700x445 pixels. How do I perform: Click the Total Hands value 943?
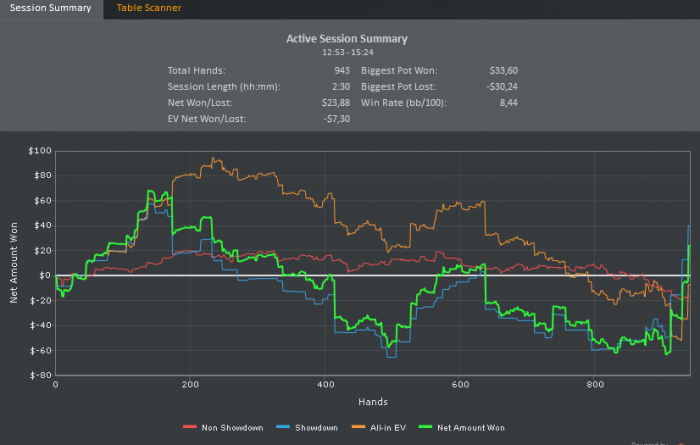click(342, 71)
